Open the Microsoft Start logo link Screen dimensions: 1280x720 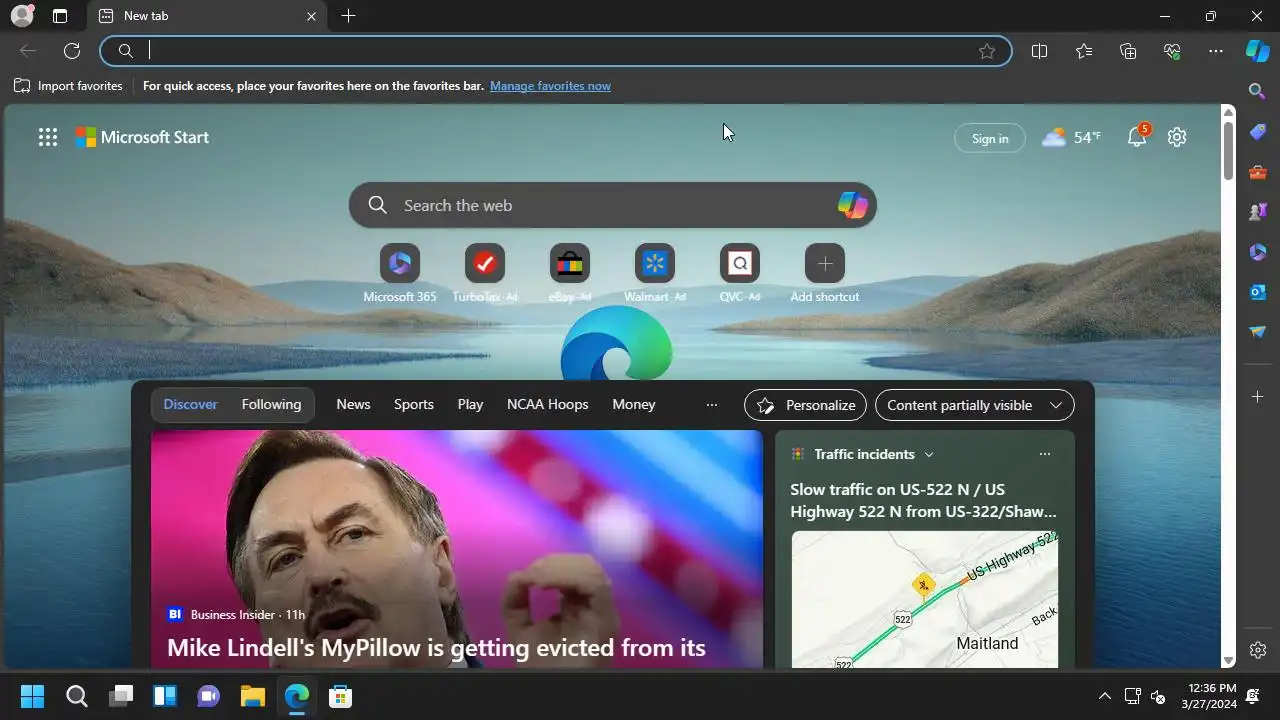coord(142,137)
